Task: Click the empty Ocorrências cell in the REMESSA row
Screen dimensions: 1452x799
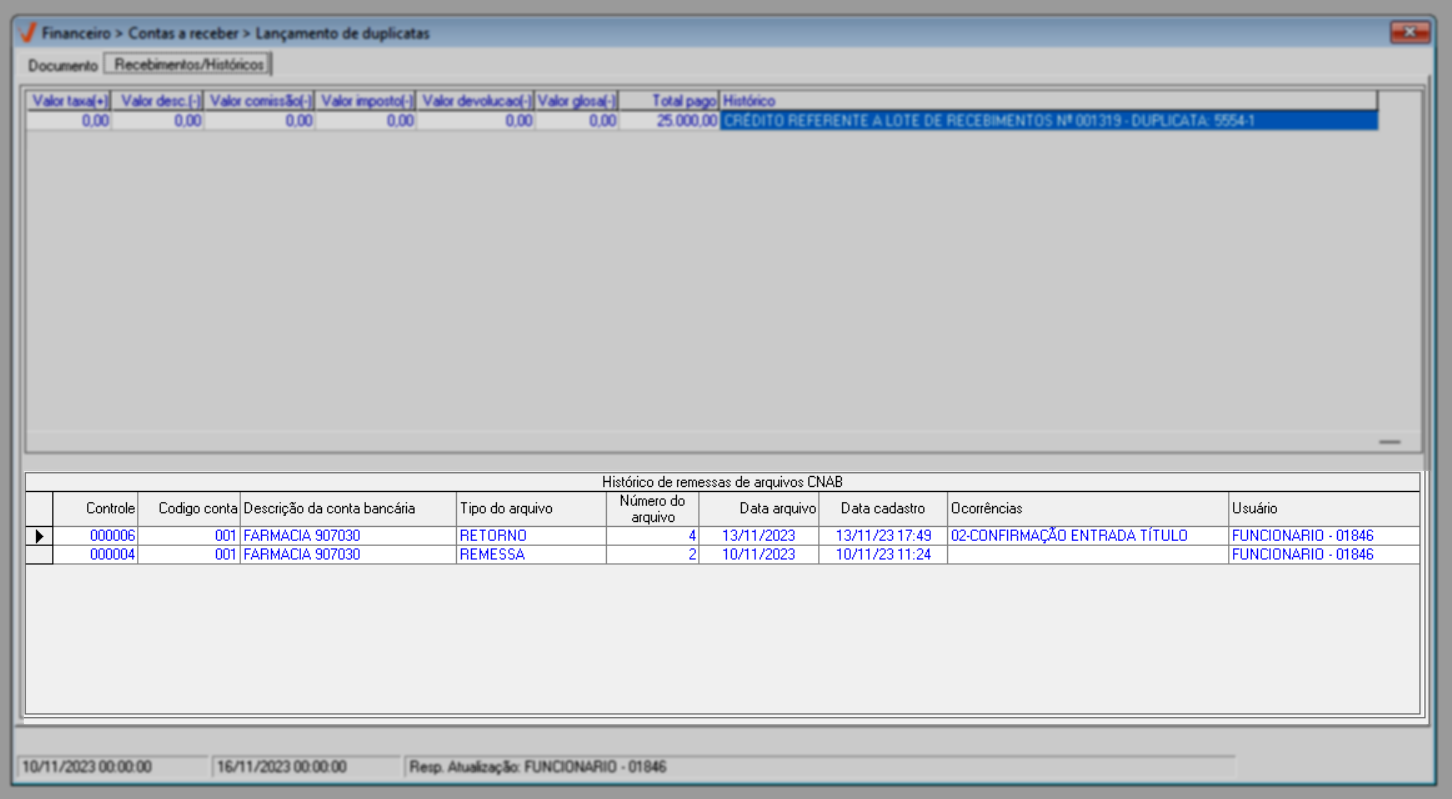Action: pos(1088,555)
